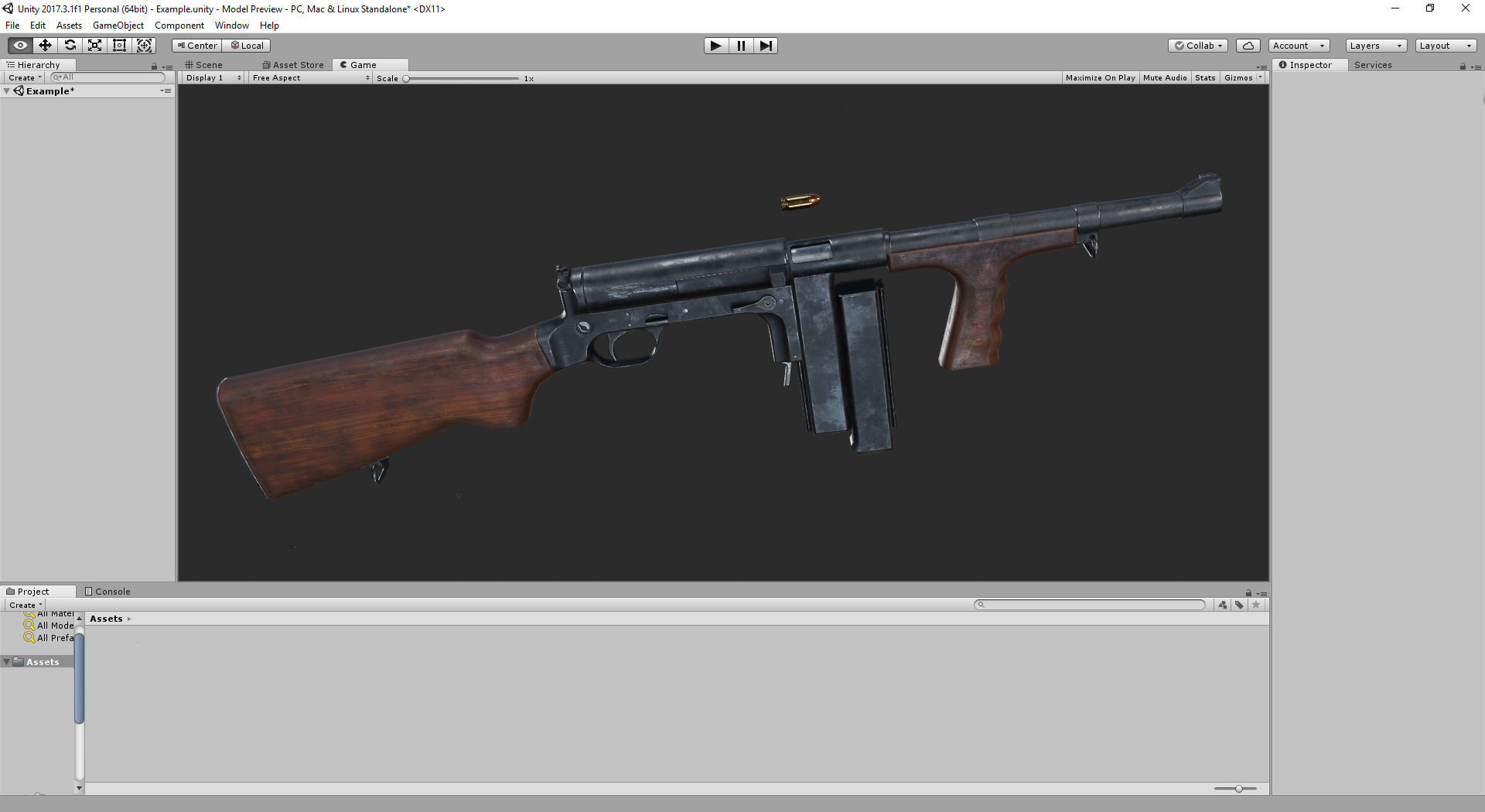This screenshot has width=1485, height=812.
Task: Open the Display 1 dropdown
Action: click(x=213, y=78)
